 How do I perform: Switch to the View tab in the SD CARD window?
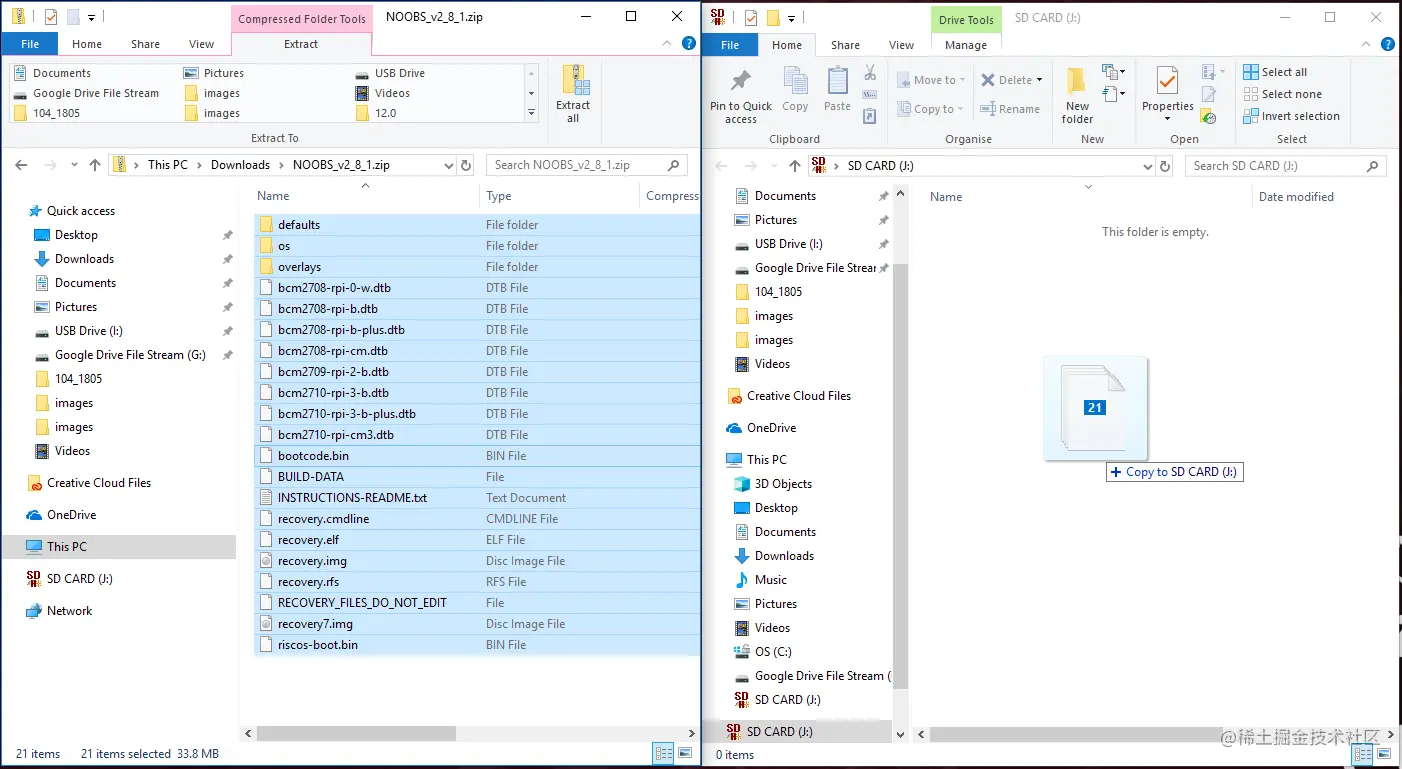pos(902,45)
